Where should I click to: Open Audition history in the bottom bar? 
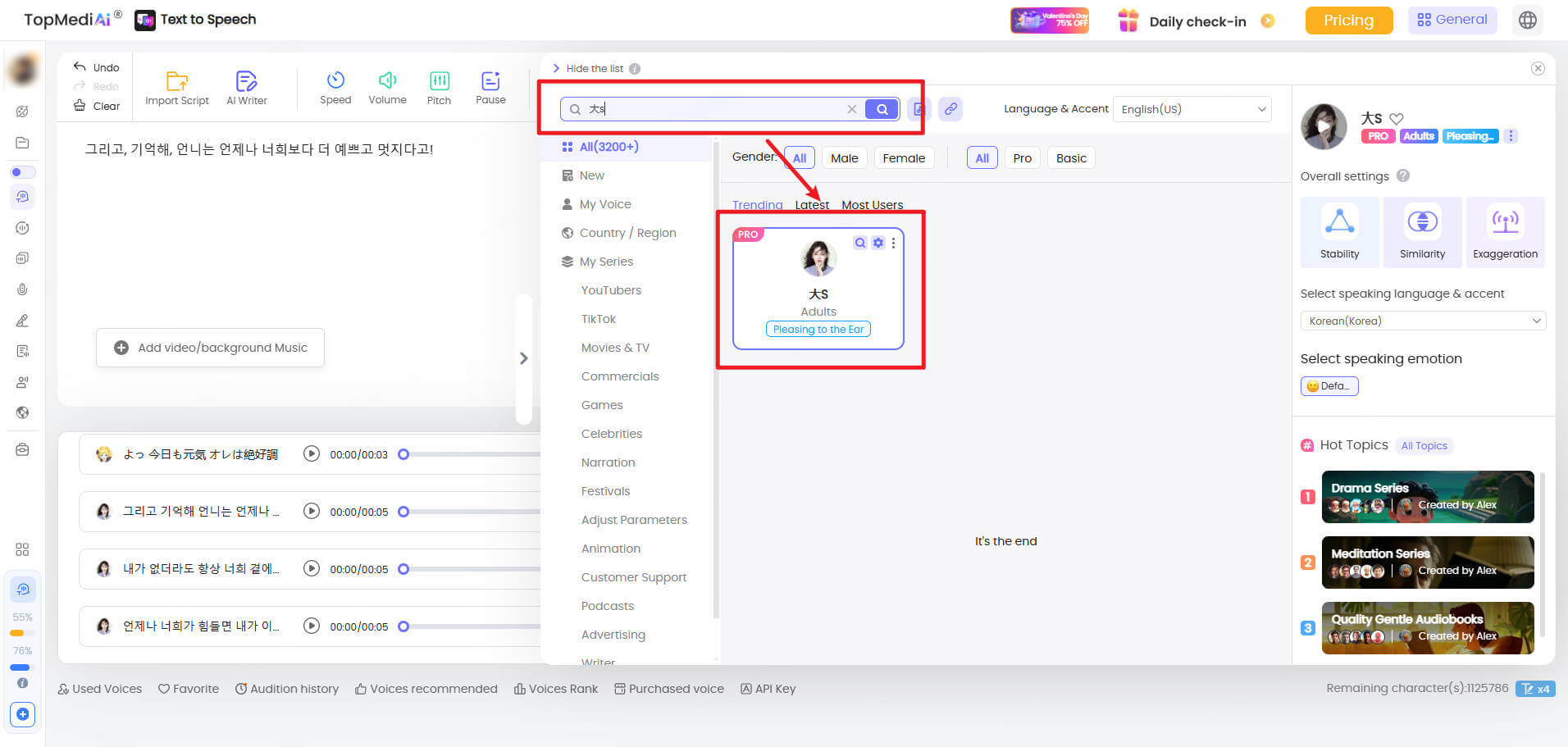(x=287, y=689)
